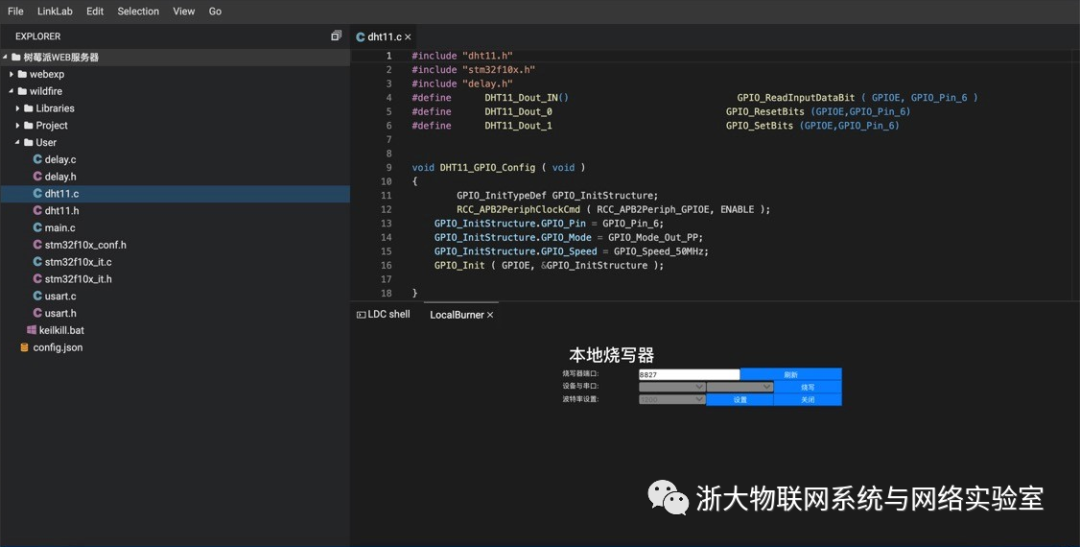Viewport: 1080px width, 547px height.
Task: Open the Edit menu
Action: click(x=95, y=11)
